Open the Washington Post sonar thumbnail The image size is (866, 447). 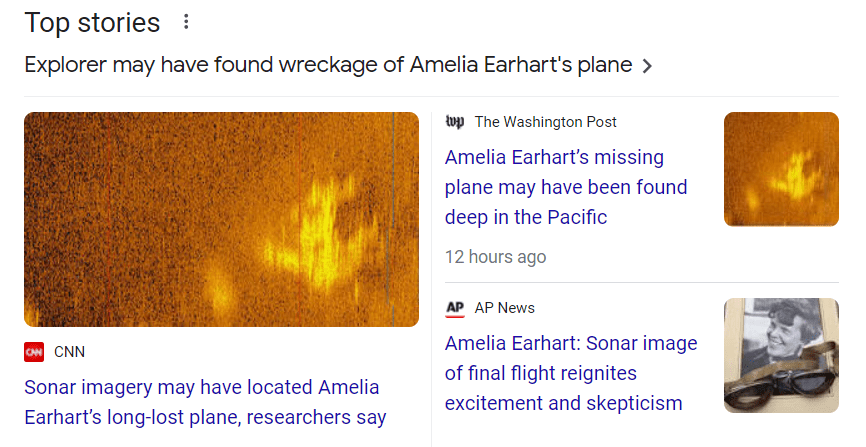pyautogui.click(x=781, y=169)
